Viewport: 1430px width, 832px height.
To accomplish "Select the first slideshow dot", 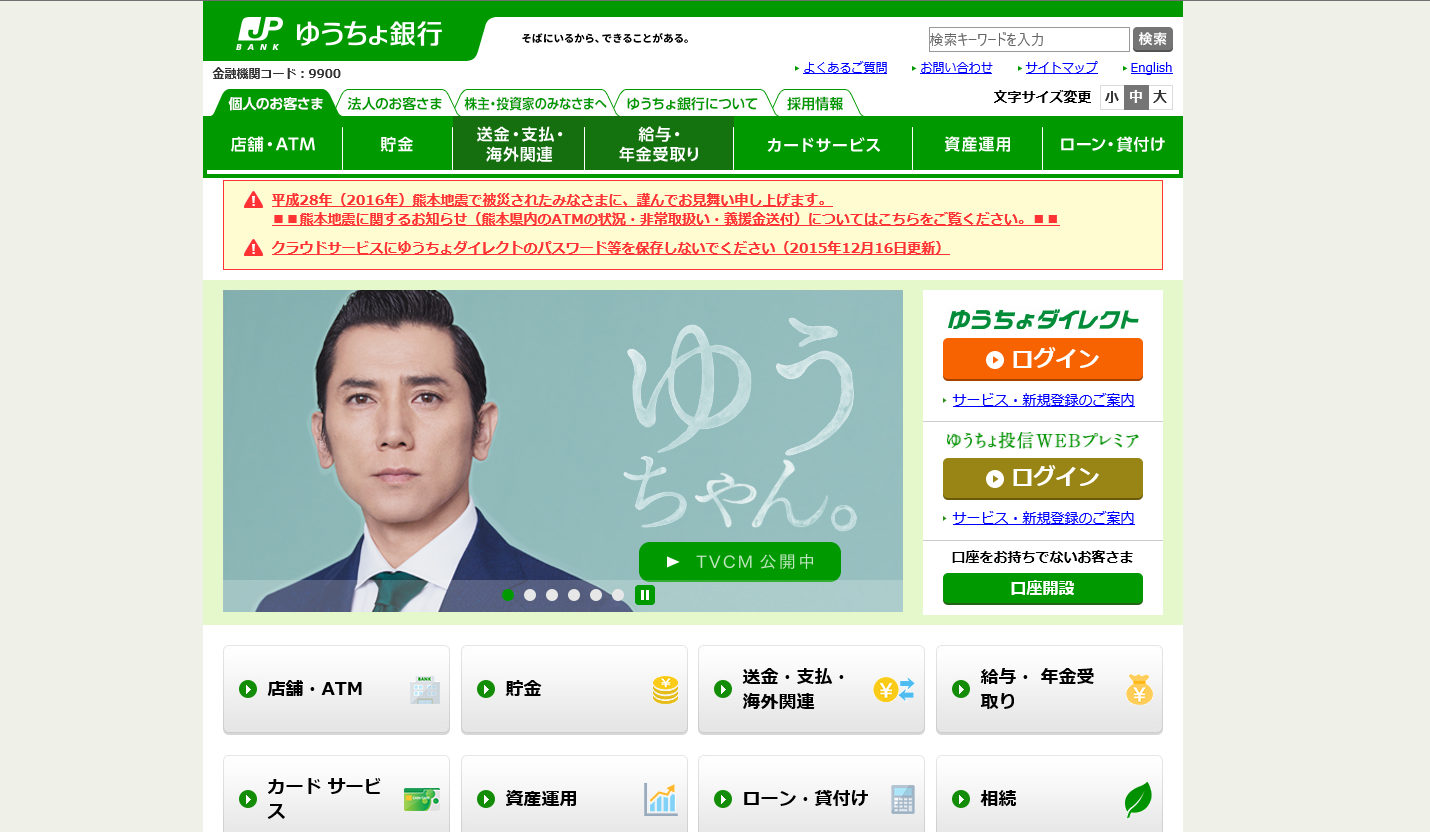I will 508,595.
